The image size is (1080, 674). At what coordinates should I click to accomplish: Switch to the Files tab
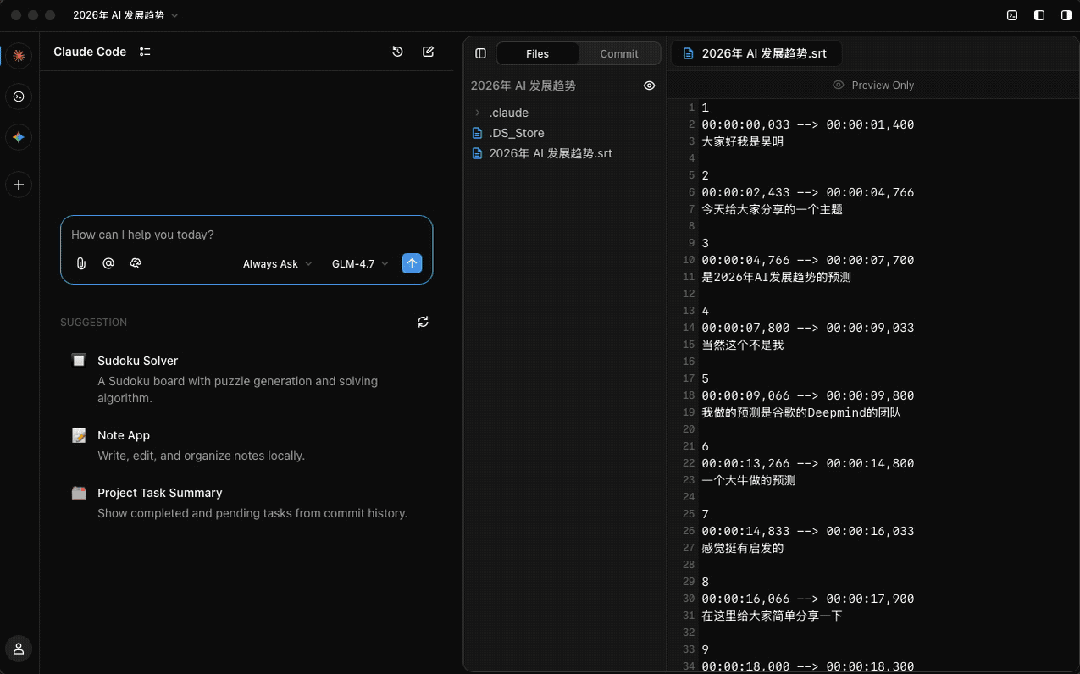point(537,54)
